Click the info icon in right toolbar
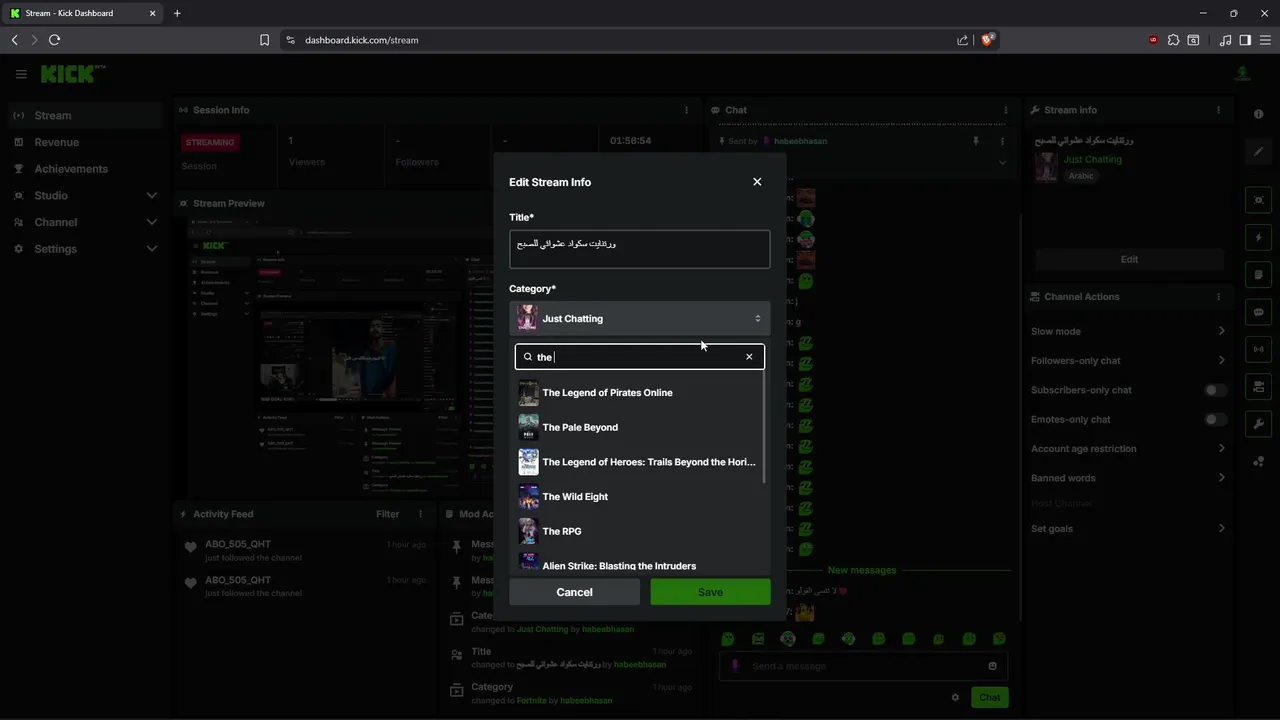Image resolution: width=1280 pixels, height=720 pixels. coord(1259,114)
